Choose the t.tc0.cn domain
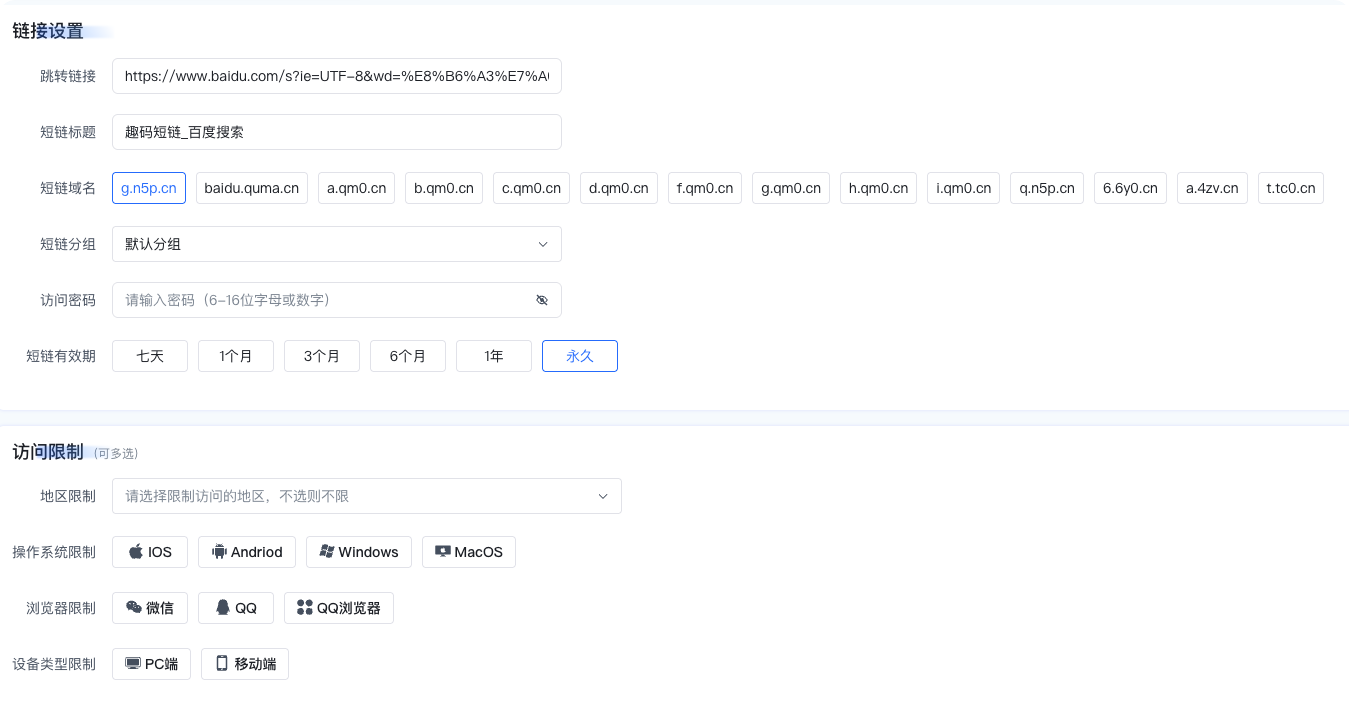Screen dimensions: 1349x707 pyautogui.click(x=1290, y=187)
